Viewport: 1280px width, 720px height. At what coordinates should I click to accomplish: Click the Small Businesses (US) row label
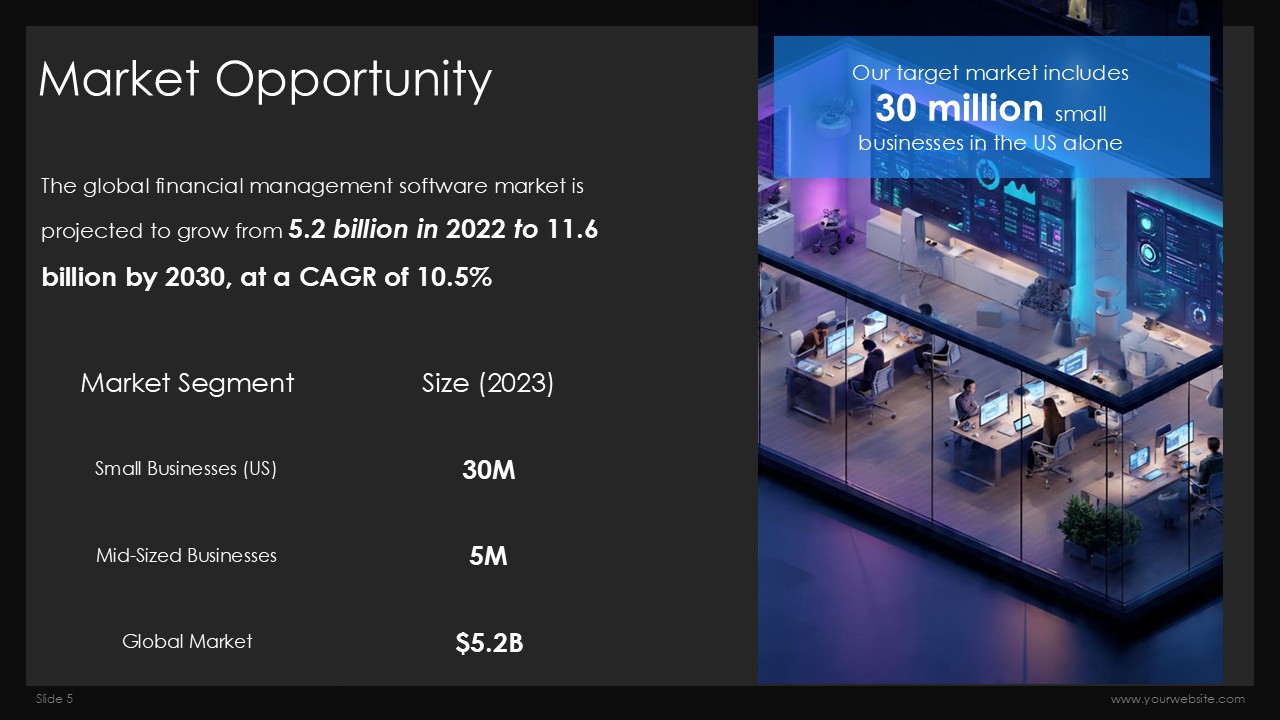coord(186,468)
